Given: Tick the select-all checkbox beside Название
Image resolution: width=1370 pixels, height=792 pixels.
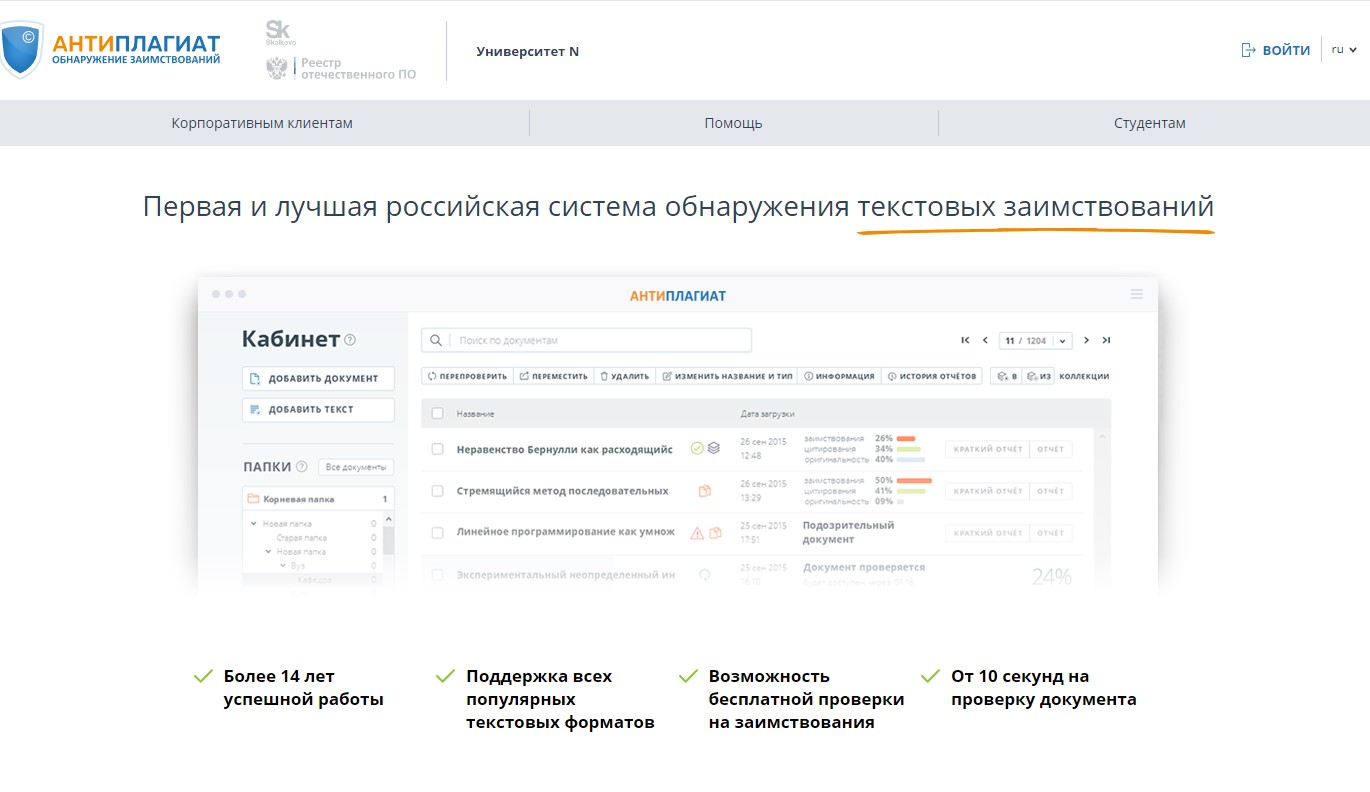Looking at the screenshot, I should click(x=437, y=413).
